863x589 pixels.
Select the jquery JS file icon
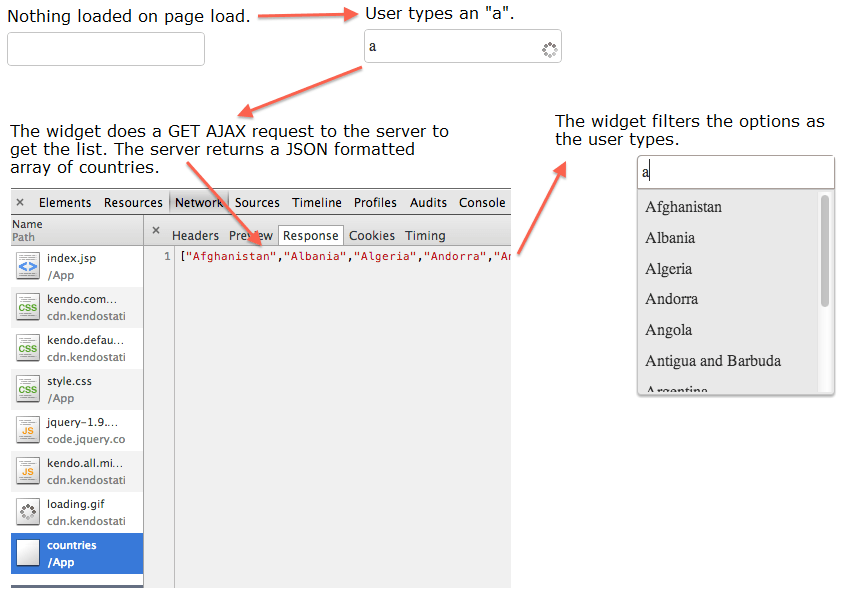coord(28,430)
